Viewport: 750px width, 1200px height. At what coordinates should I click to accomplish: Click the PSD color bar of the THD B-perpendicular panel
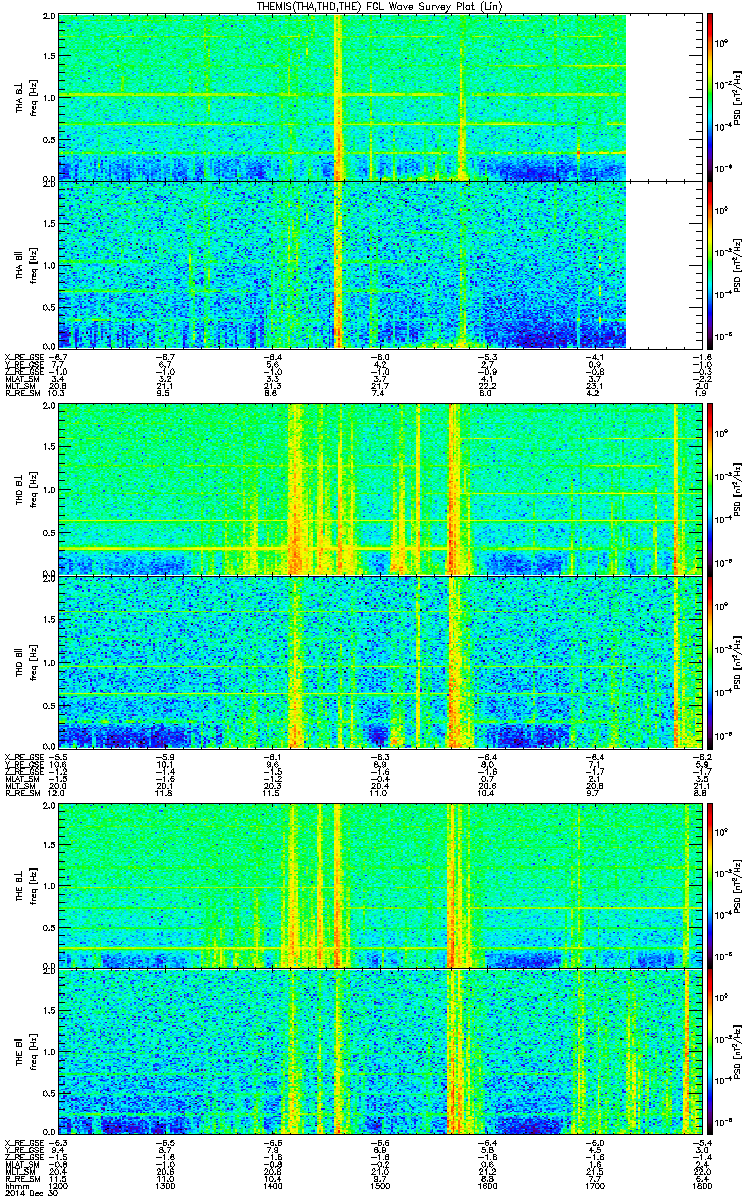tap(710, 489)
